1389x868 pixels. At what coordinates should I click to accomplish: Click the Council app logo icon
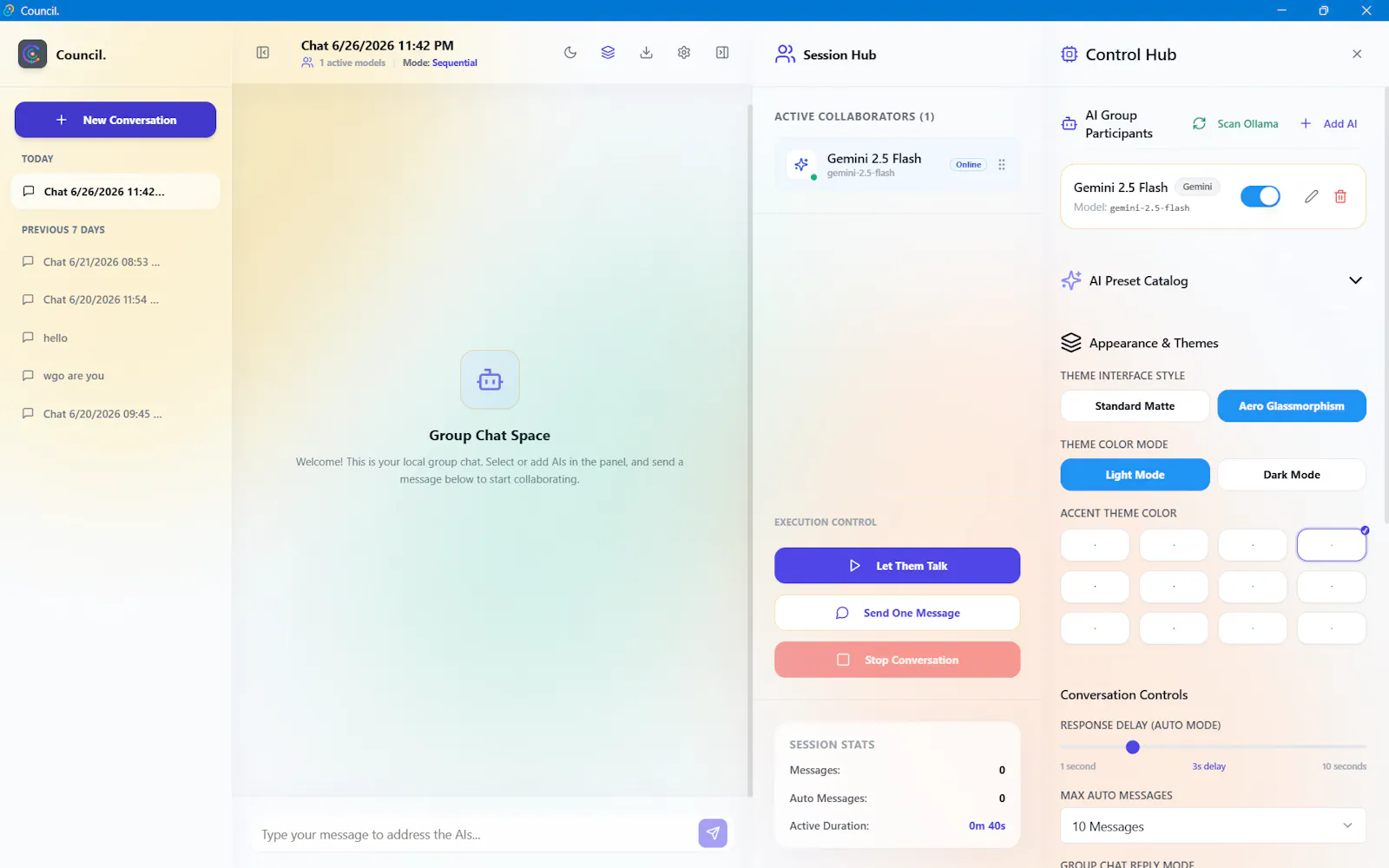[33, 54]
